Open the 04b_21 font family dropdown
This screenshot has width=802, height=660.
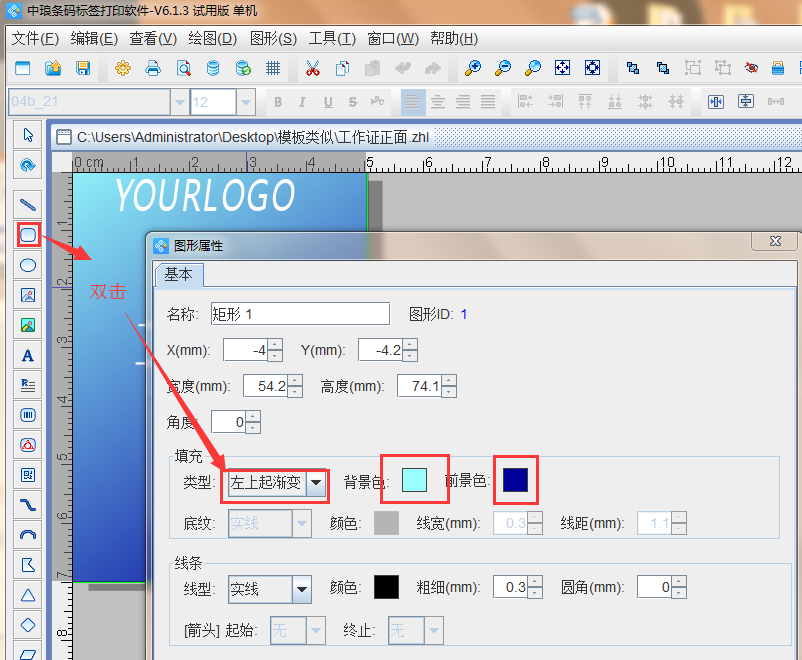(178, 101)
